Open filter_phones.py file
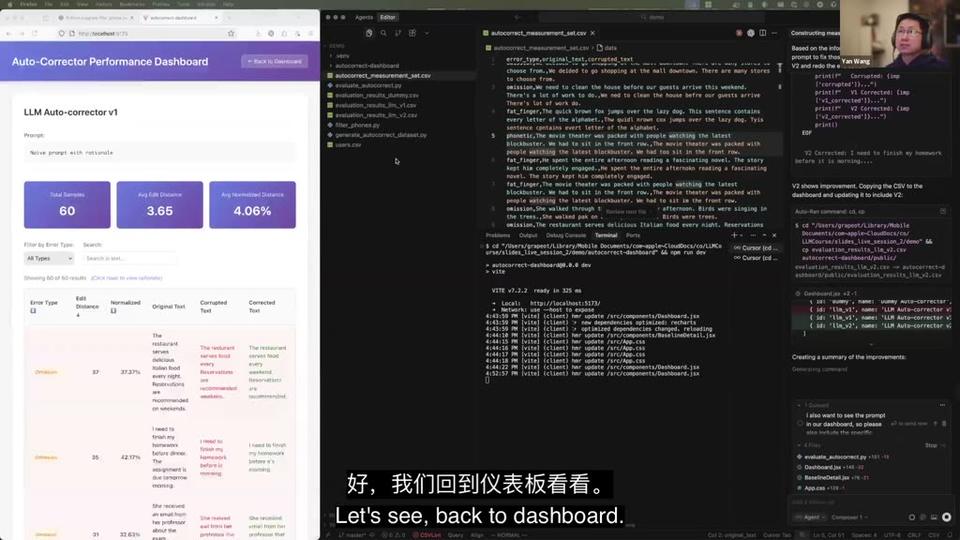 357,125
